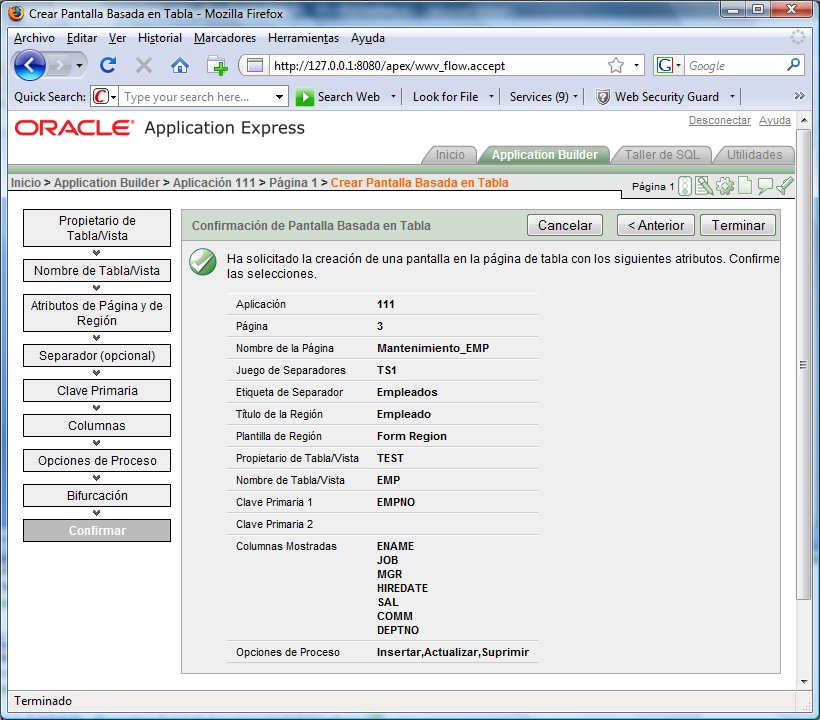
Task: Click the Página 1 breadcrumb link
Action: (293, 182)
